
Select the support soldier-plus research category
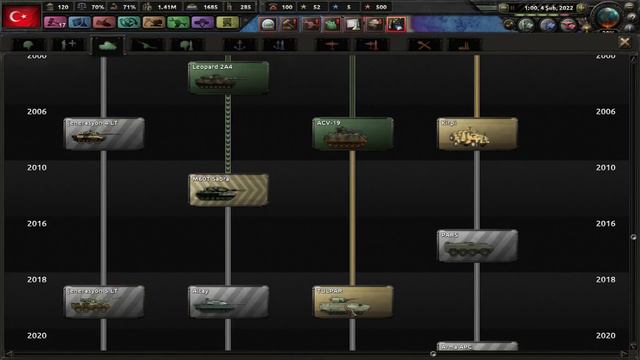pos(68,45)
